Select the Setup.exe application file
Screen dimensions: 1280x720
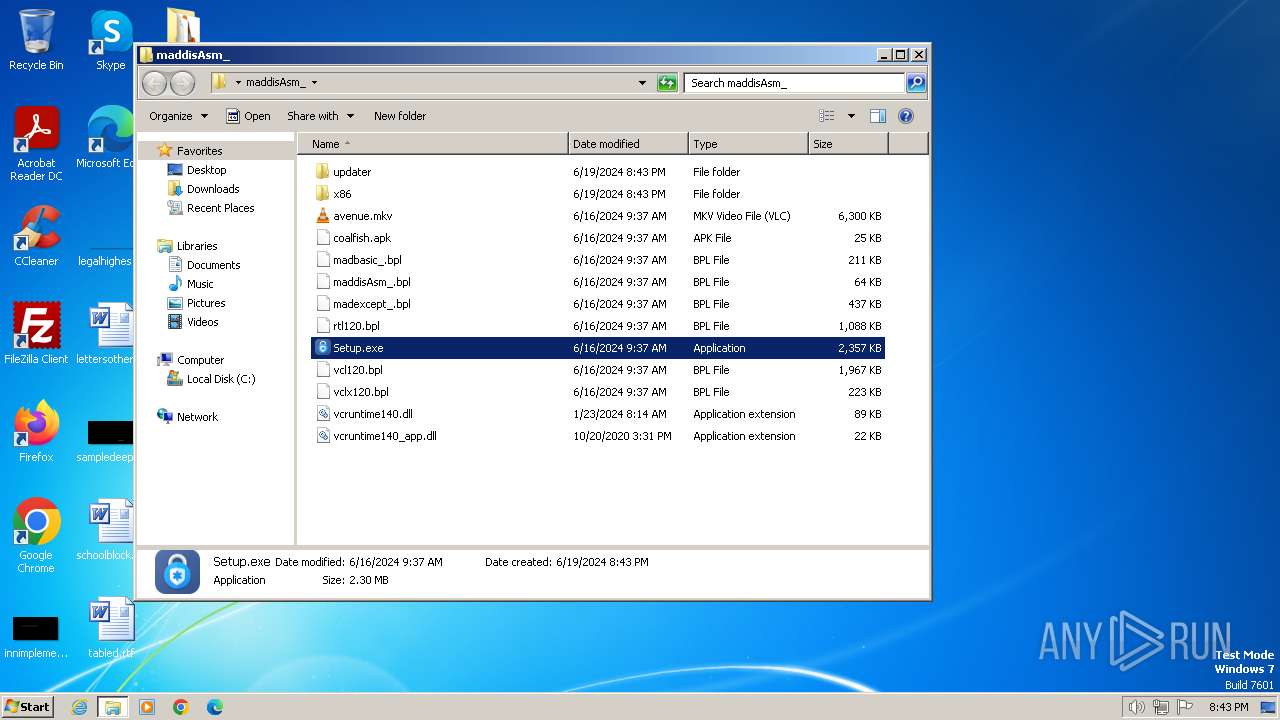(x=598, y=348)
